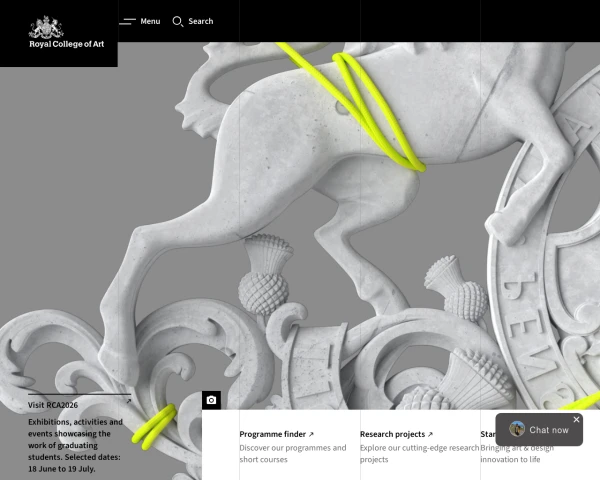Screen dimensions: 600x480
Task: Open the Research projects link
Action: pyautogui.click(x=392, y=434)
